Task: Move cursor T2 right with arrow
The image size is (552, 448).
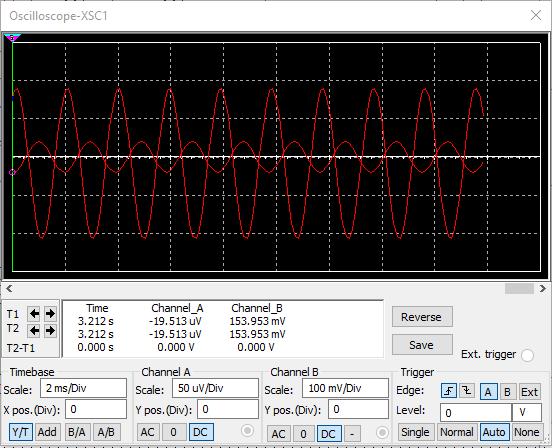Action: [50, 330]
